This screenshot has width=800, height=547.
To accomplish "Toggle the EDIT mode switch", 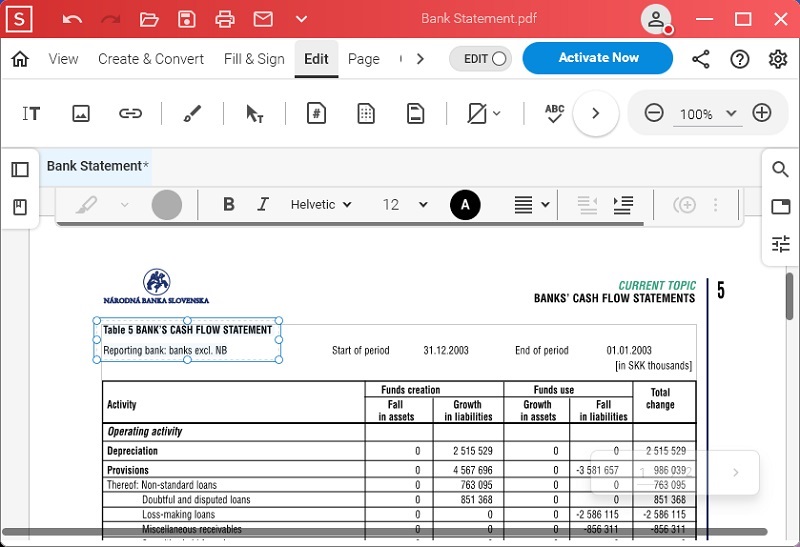I will point(481,59).
